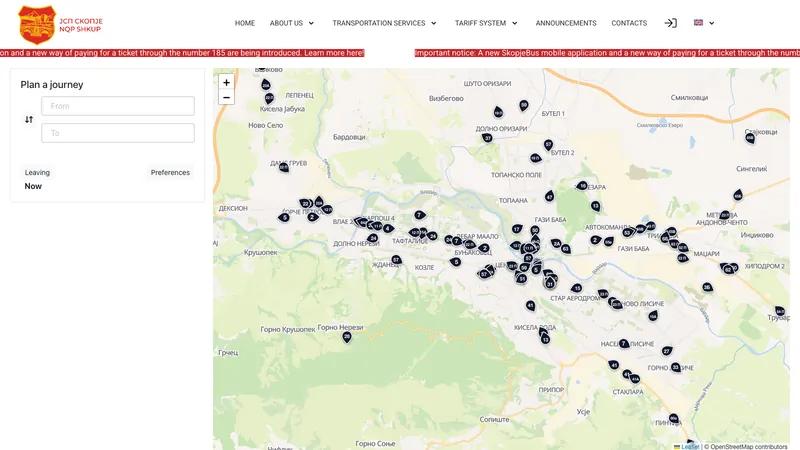Open the Contacts page
Image resolution: width=800 pixels, height=450 pixels.
click(x=629, y=23)
